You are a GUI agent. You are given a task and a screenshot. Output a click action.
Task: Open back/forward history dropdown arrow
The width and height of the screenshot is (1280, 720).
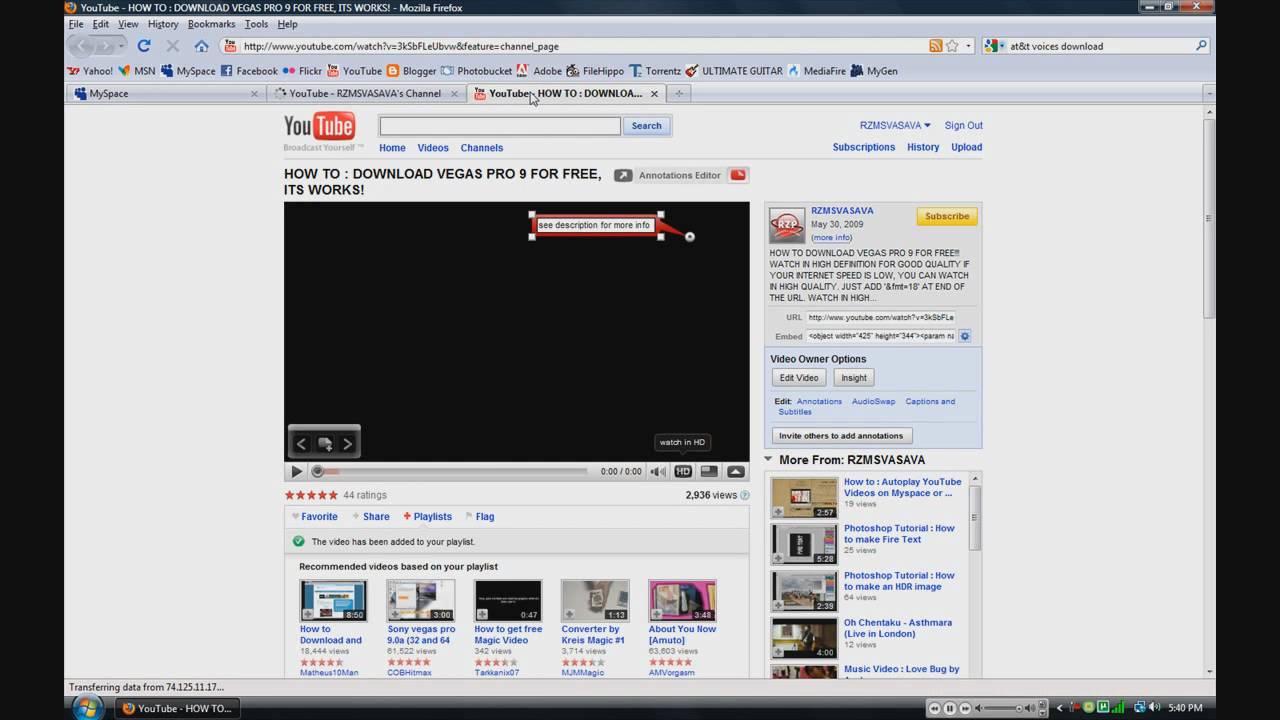tap(121, 46)
